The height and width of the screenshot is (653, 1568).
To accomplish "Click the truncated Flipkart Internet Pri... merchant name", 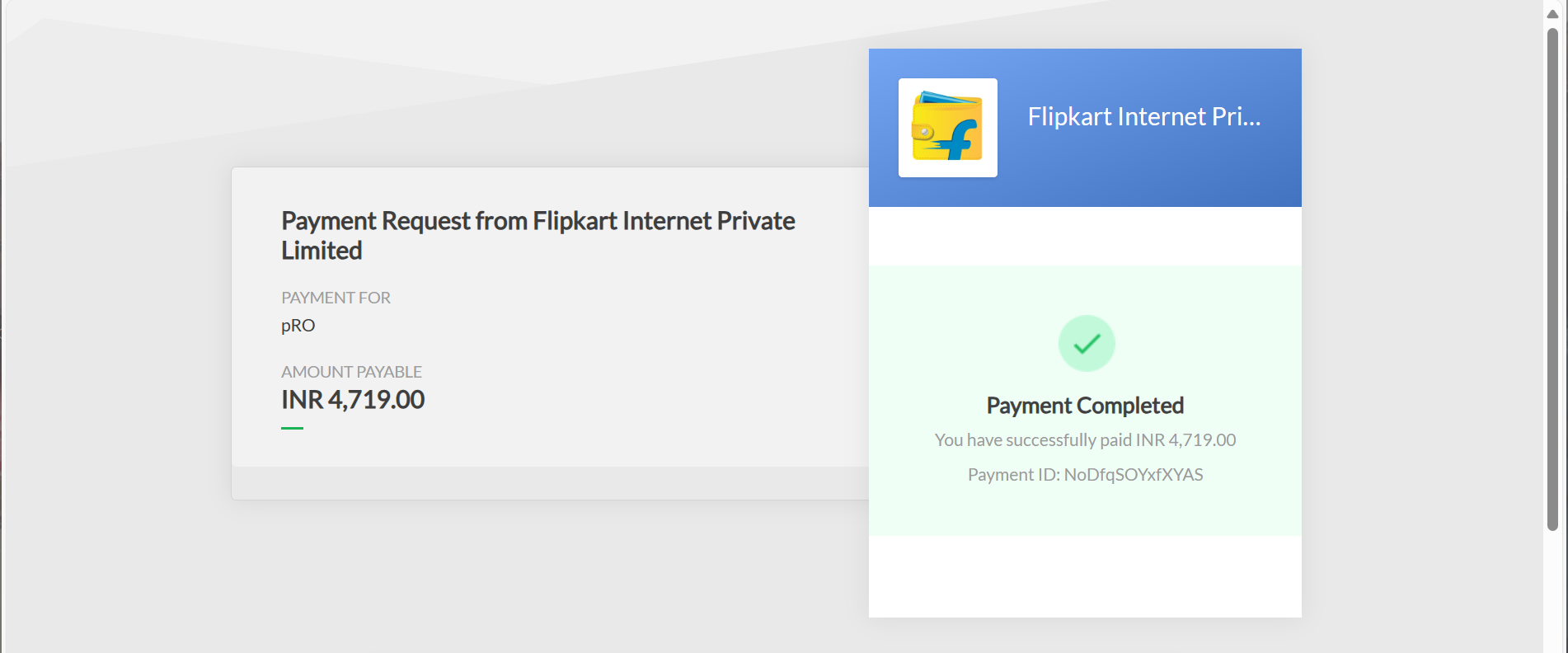I will coord(1143,117).
